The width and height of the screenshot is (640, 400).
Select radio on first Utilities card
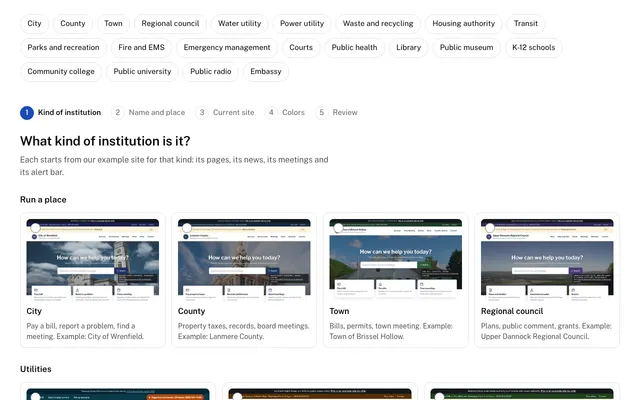36,397
